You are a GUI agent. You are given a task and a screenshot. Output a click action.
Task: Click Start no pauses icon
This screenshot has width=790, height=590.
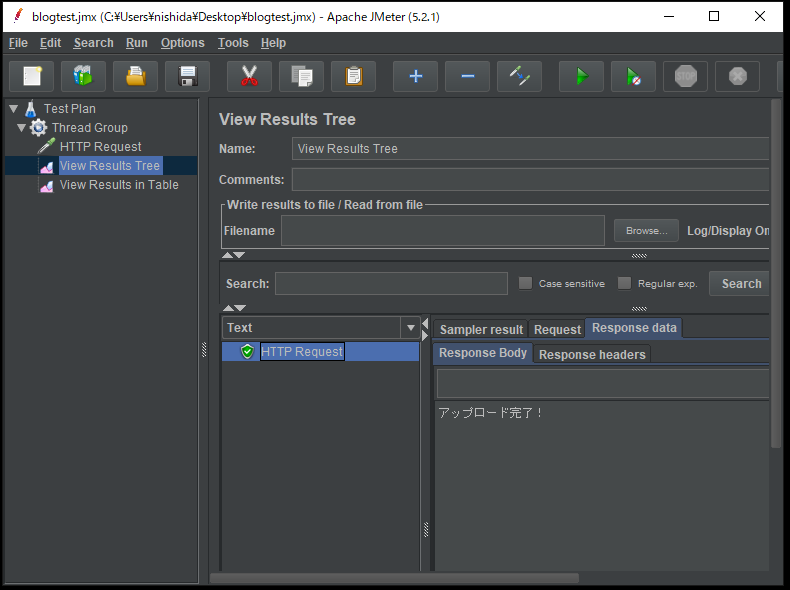[633, 77]
